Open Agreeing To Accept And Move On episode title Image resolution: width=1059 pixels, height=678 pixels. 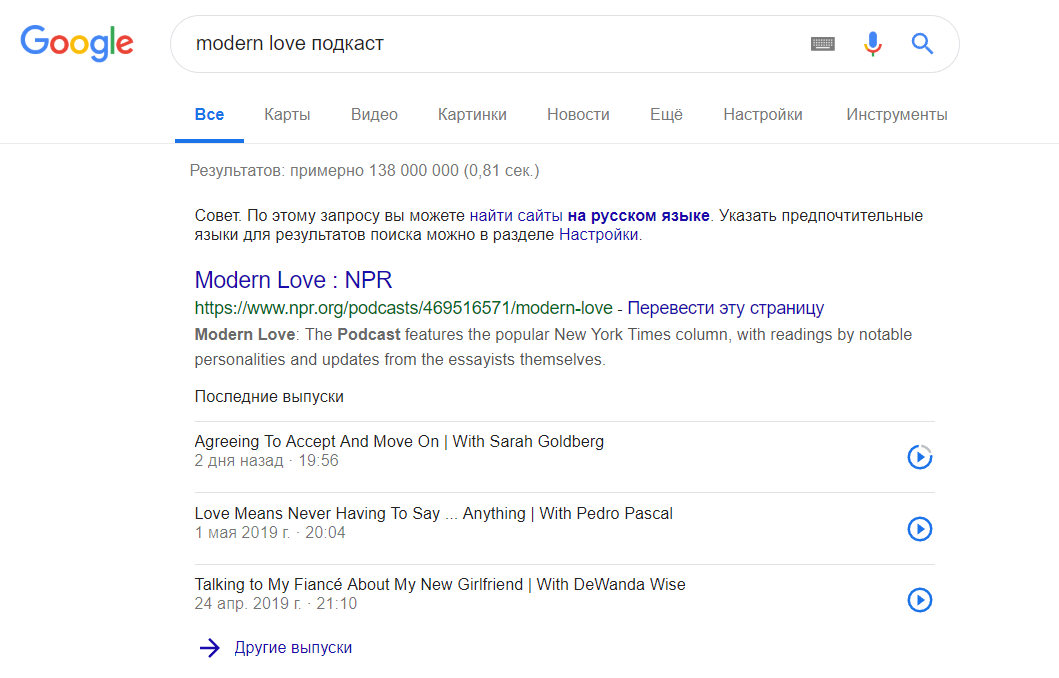point(399,442)
